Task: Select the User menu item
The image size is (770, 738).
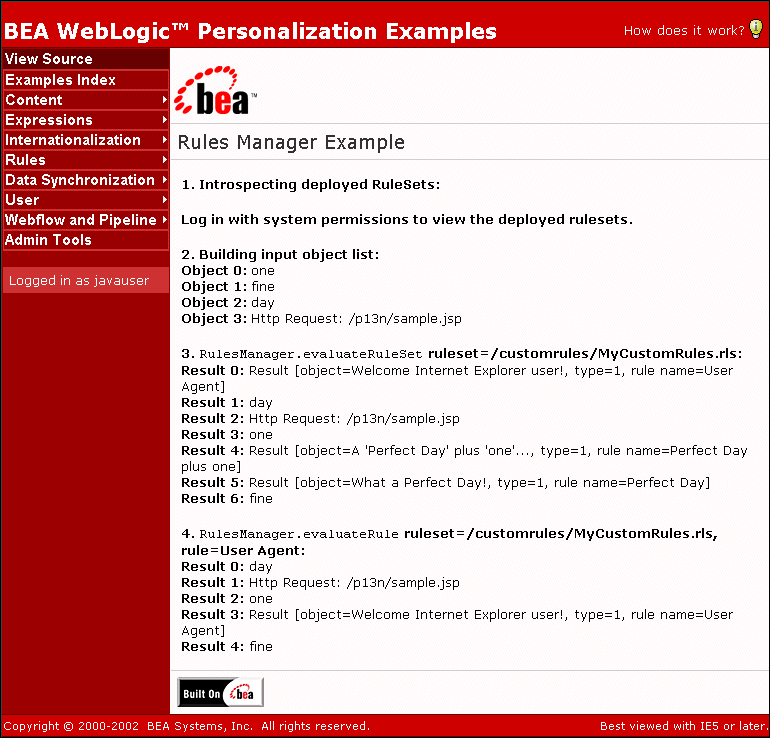Action: pyautogui.click(x=85, y=200)
